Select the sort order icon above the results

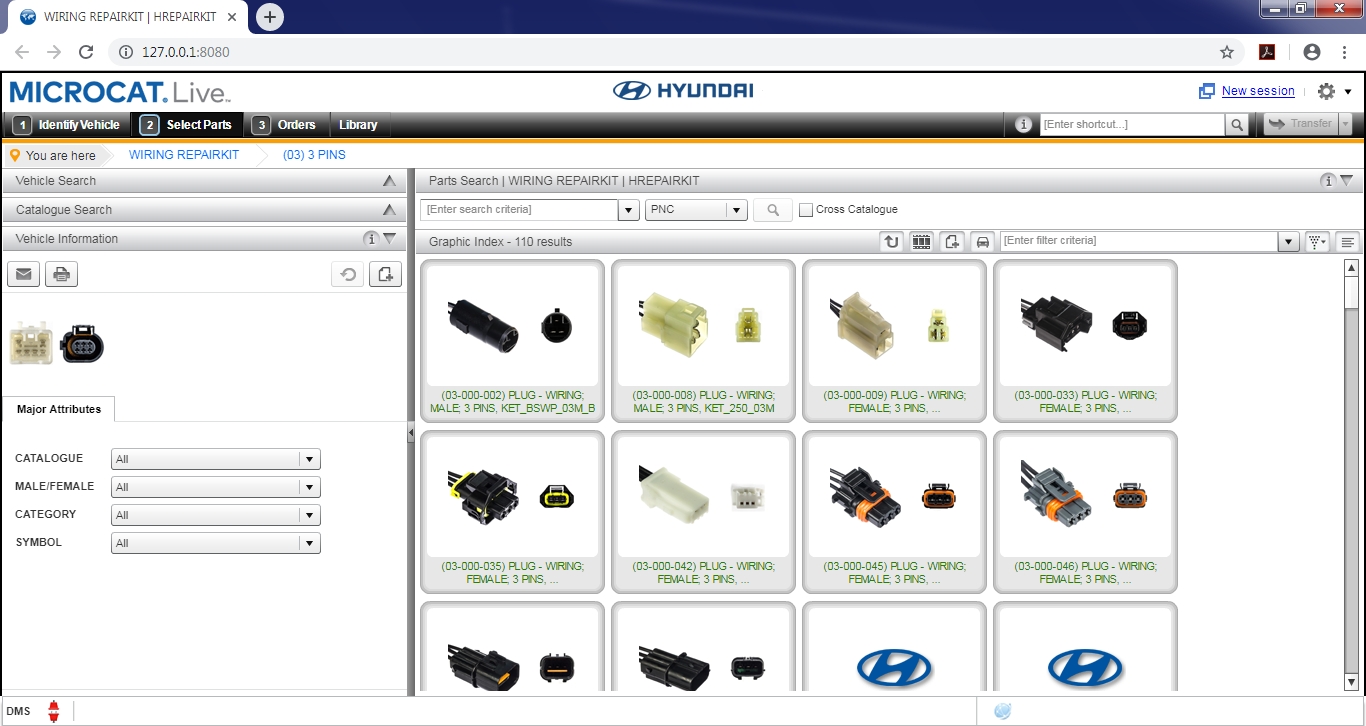pos(891,241)
